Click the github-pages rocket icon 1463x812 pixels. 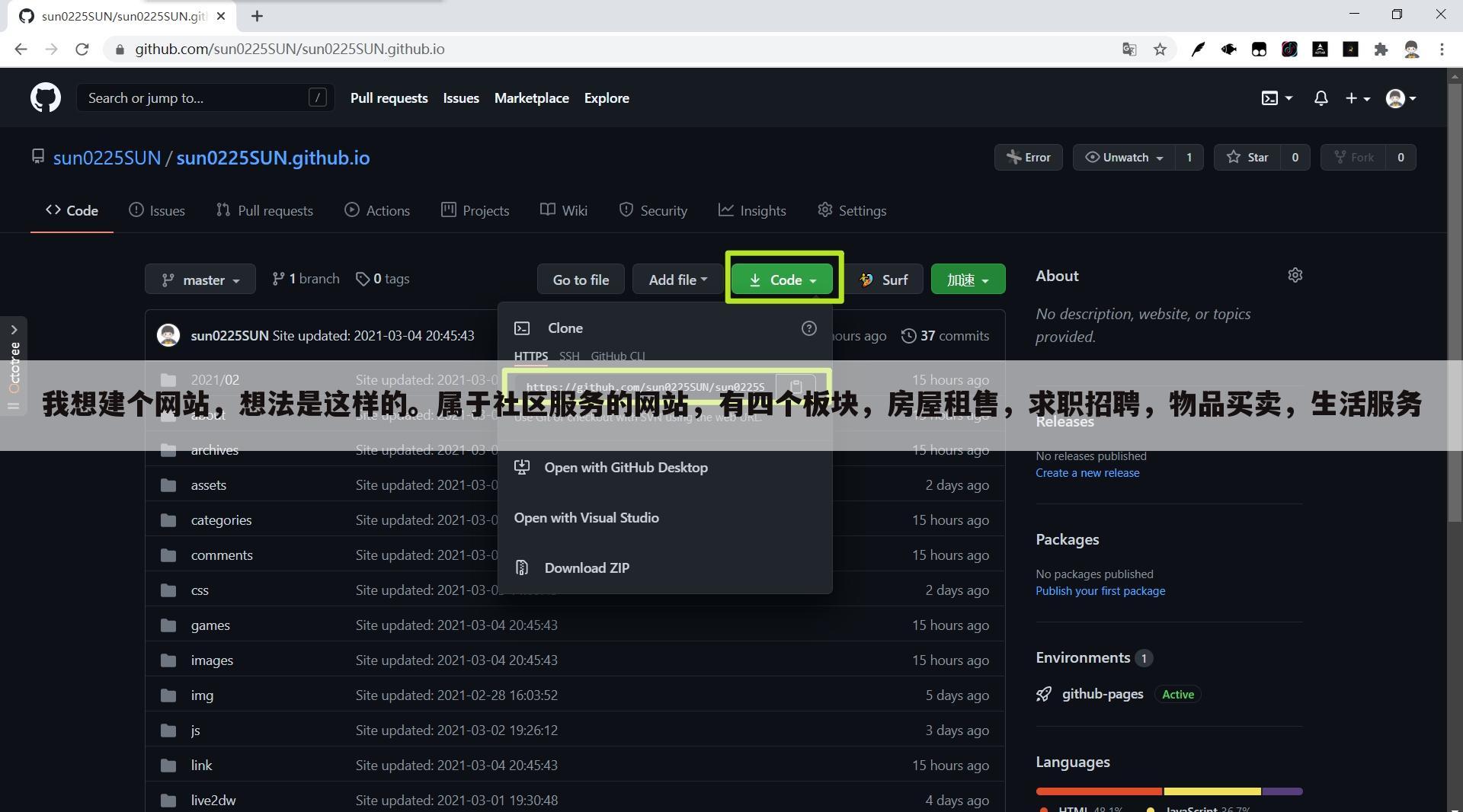point(1044,694)
